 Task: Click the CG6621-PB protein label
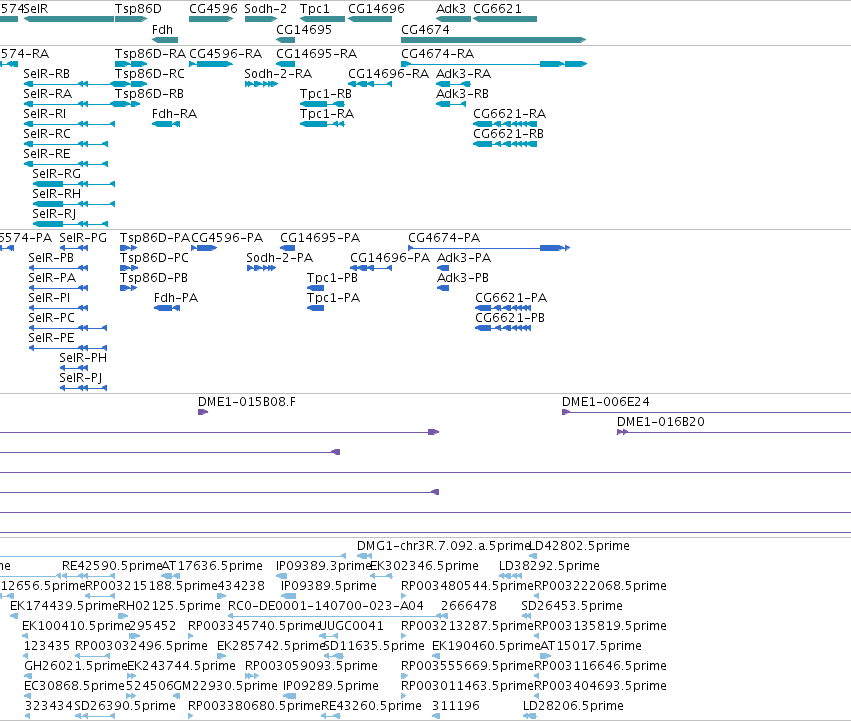(x=510, y=318)
